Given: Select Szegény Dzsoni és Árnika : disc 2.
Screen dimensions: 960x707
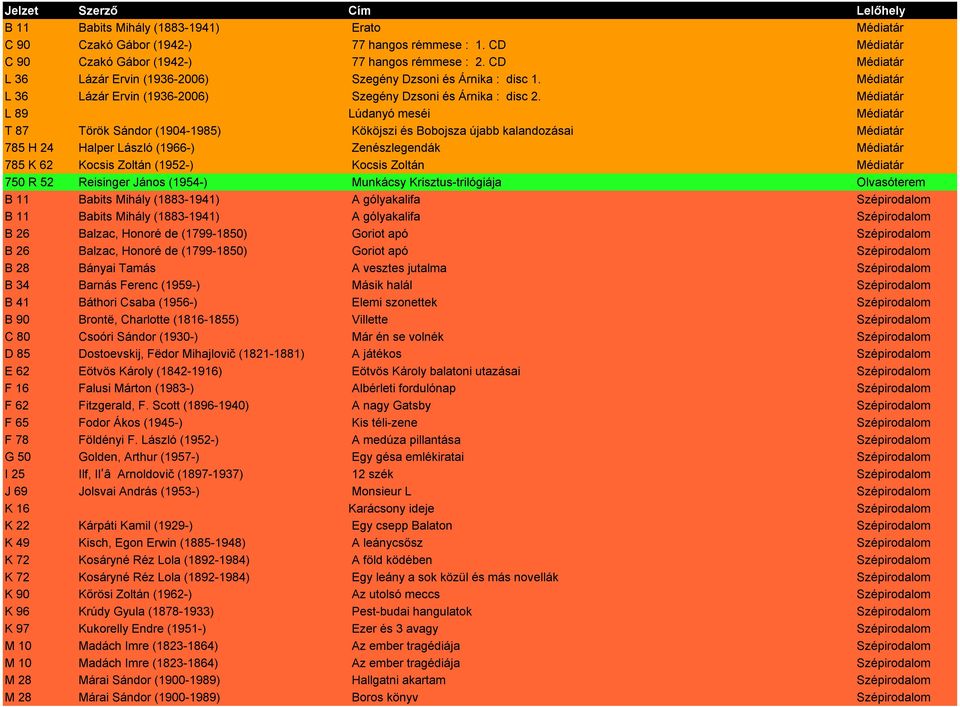Looking at the screenshot, I should [x=446, y=96].
